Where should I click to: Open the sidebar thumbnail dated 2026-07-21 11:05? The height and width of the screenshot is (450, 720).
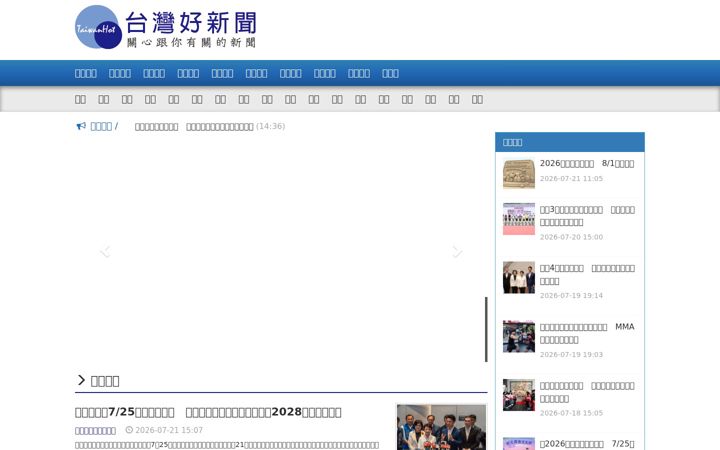519,173
